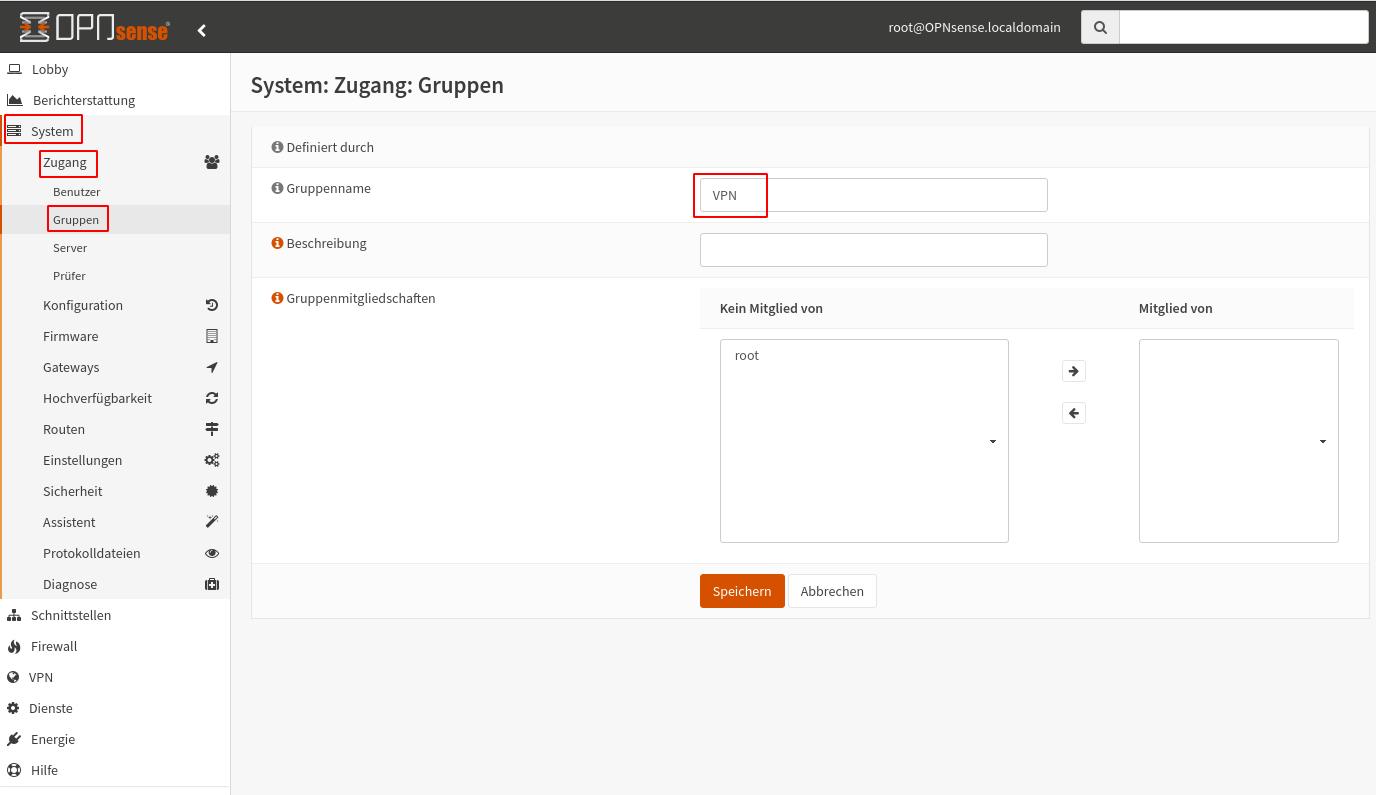Click the Abbrechen button

831,591
